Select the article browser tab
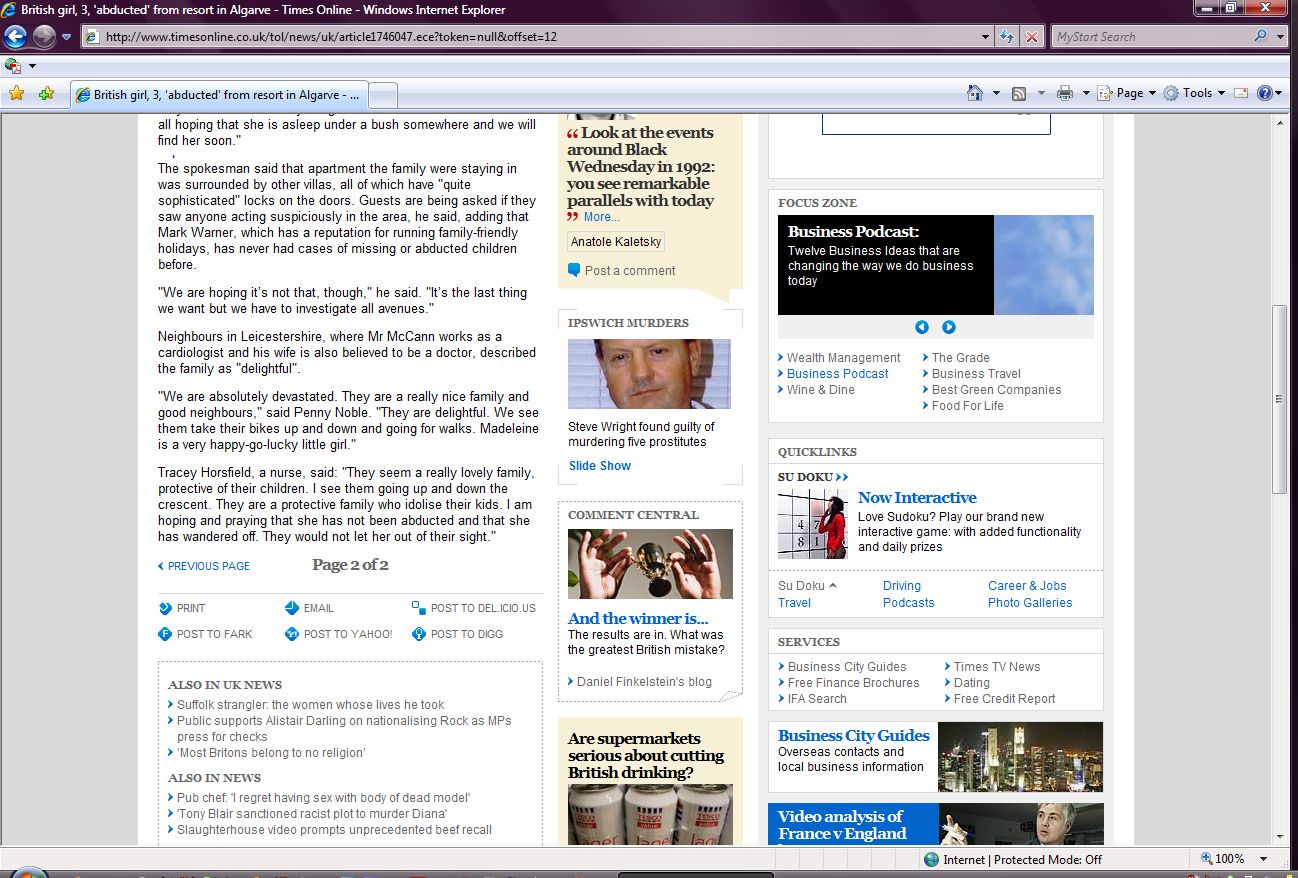This screenshot has width=1298, height=878. (x=220, y=95)
